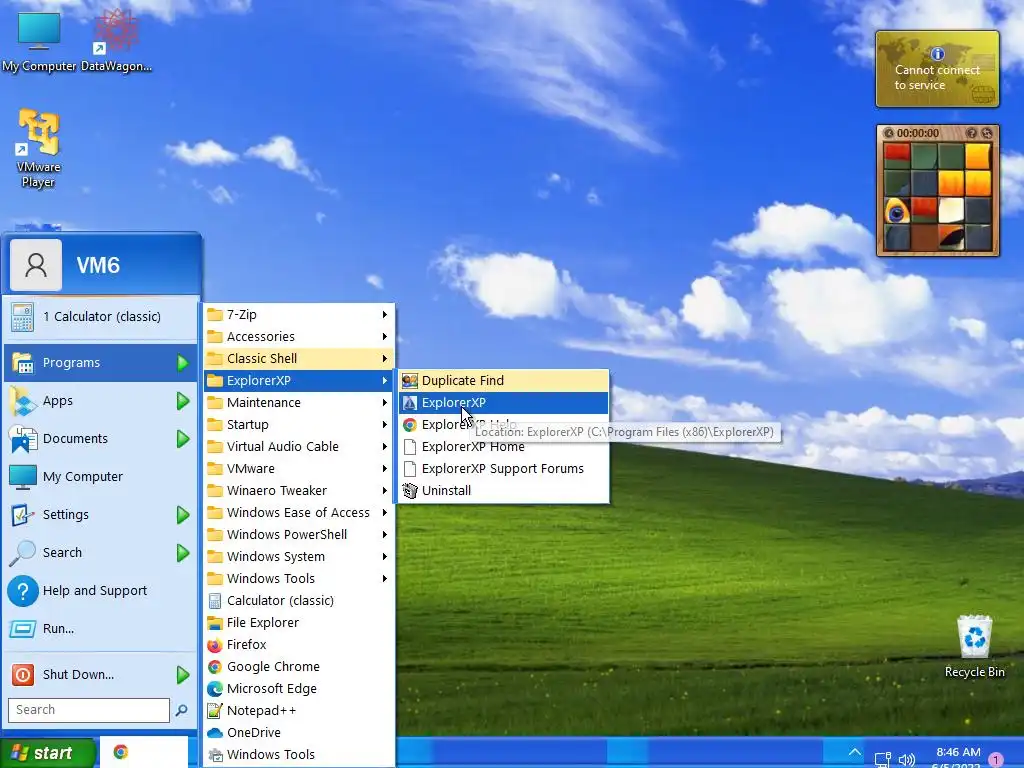Open the Accessories folder
The width and height of the screenshot is (1024, 768).
[300, 336]
